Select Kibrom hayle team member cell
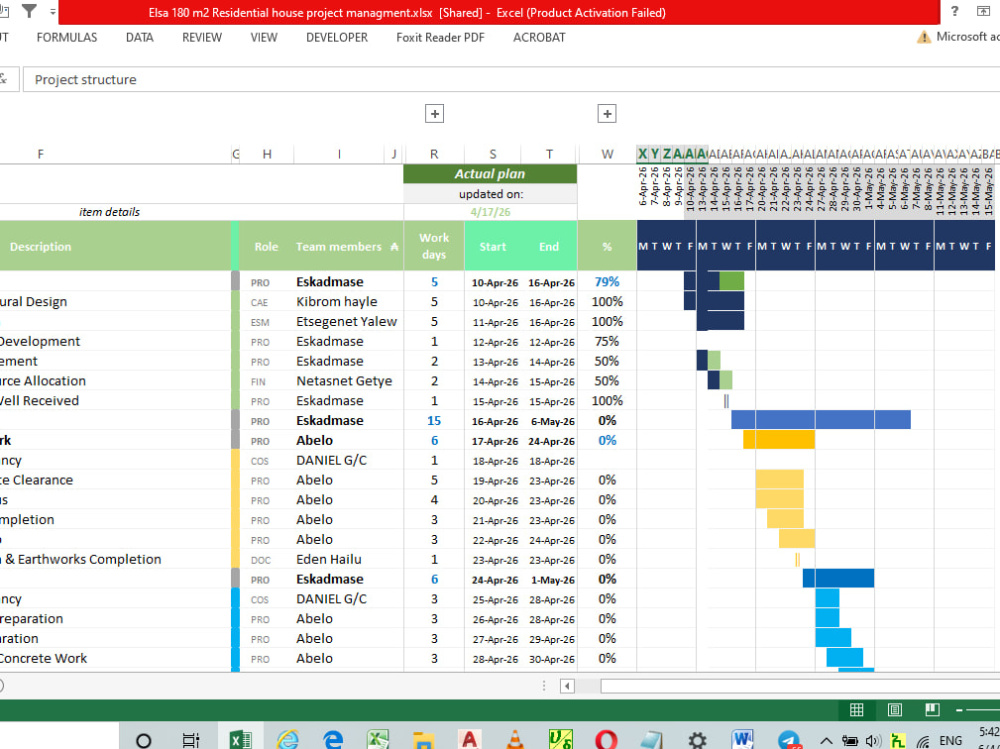This screenshot has height=749, width=1000. (348, 302)
